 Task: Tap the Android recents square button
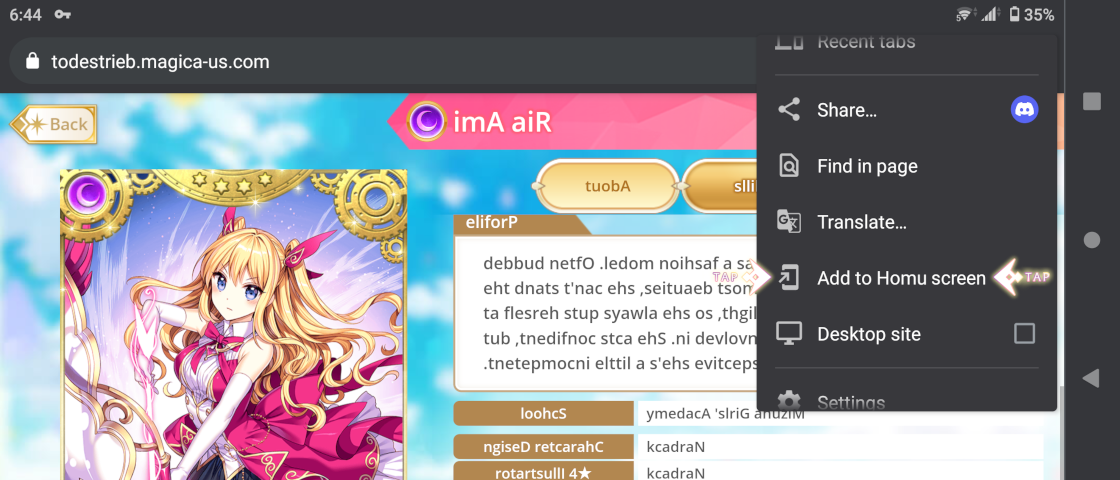1091,101
